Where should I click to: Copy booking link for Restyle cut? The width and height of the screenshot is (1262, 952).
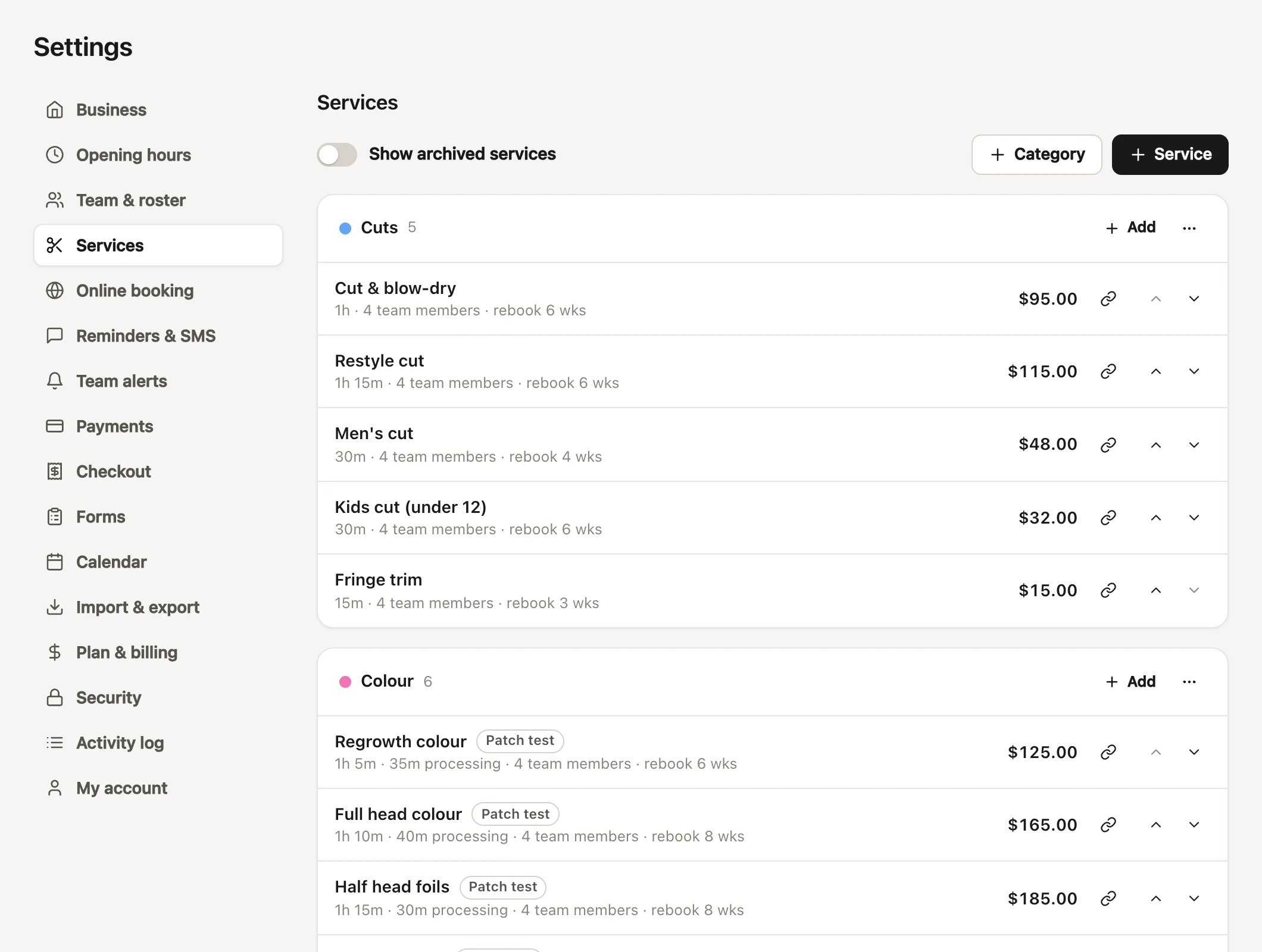point(1108,371)
